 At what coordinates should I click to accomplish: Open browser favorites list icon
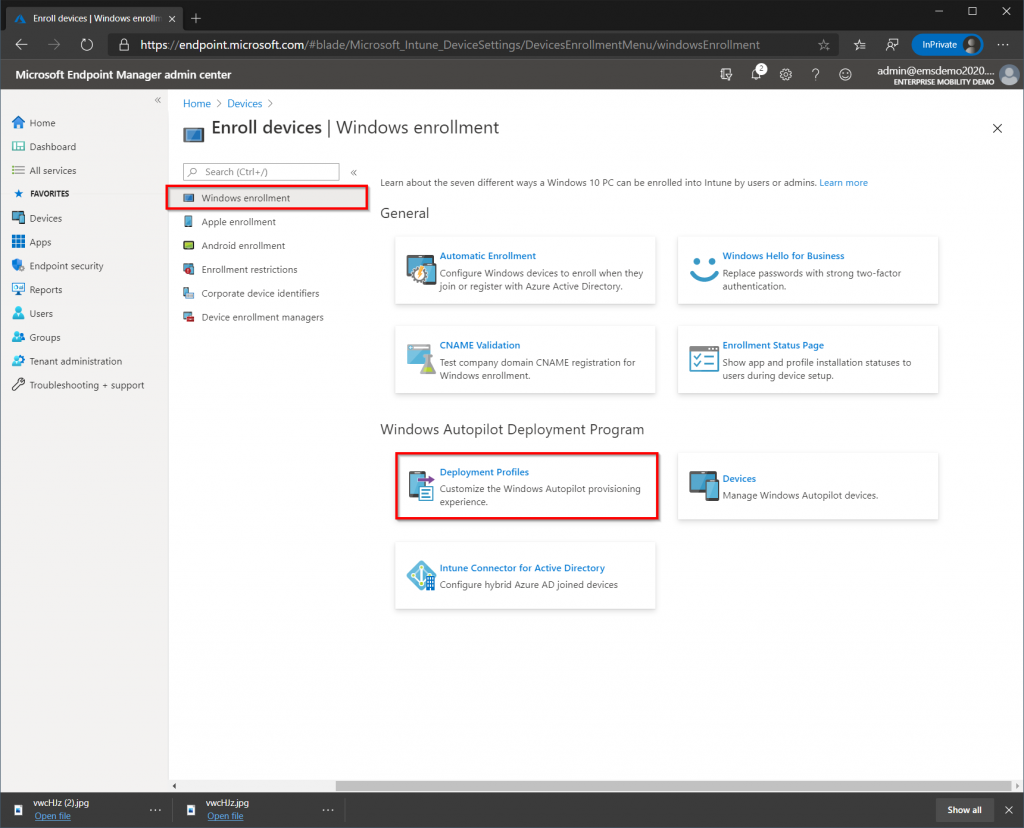[859, 44]
